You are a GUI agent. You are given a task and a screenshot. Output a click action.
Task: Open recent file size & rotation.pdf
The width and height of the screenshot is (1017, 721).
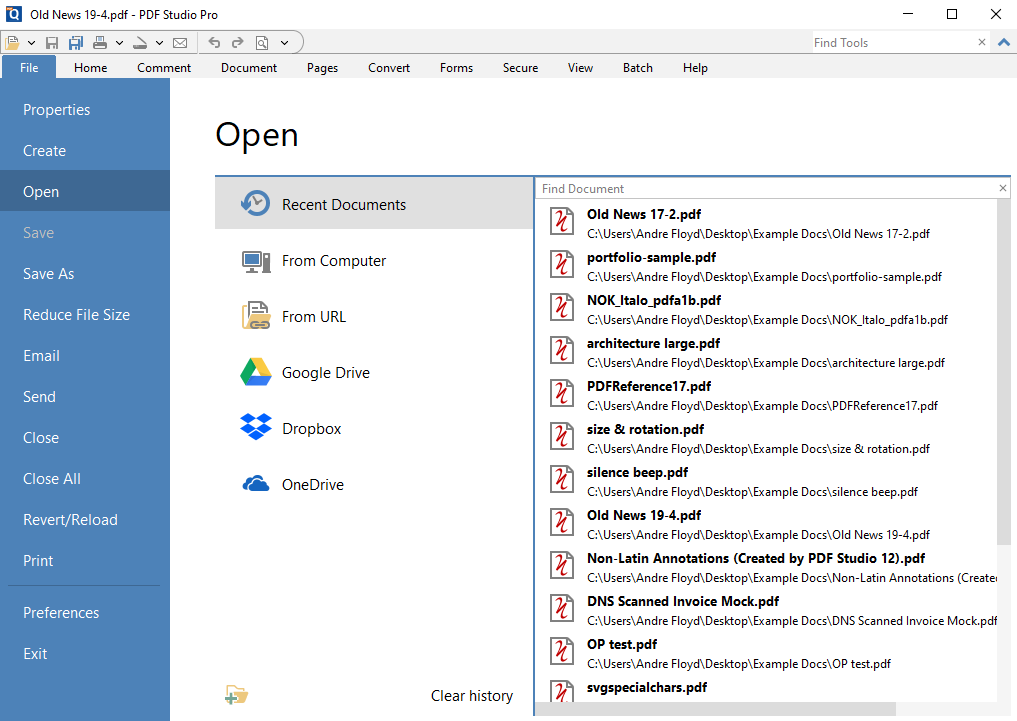(767, 439)
